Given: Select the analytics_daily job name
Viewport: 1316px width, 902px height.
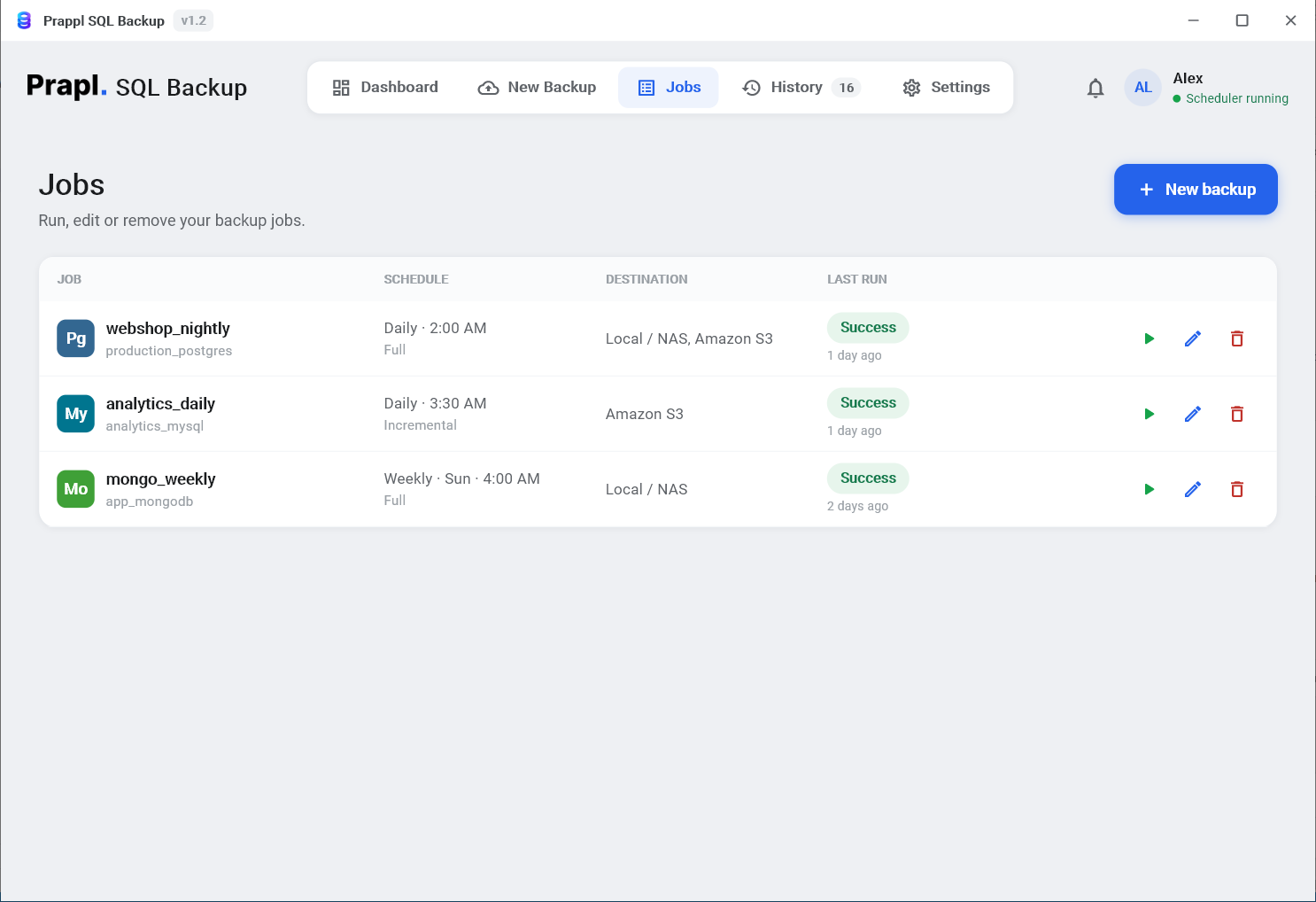Looking at the screenshot, I should pyautogui.click(x=160, y=403).
